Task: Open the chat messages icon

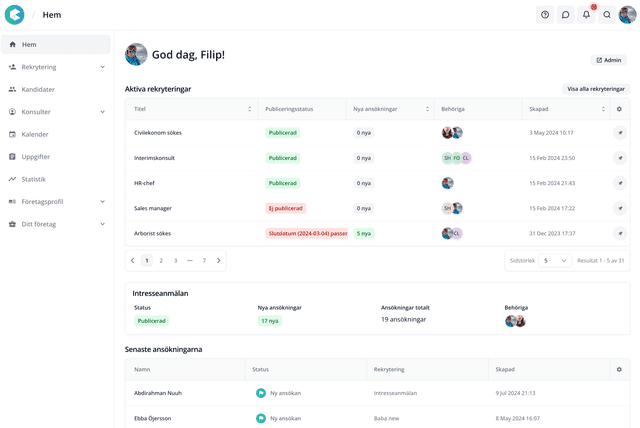Action: (565, 15)
